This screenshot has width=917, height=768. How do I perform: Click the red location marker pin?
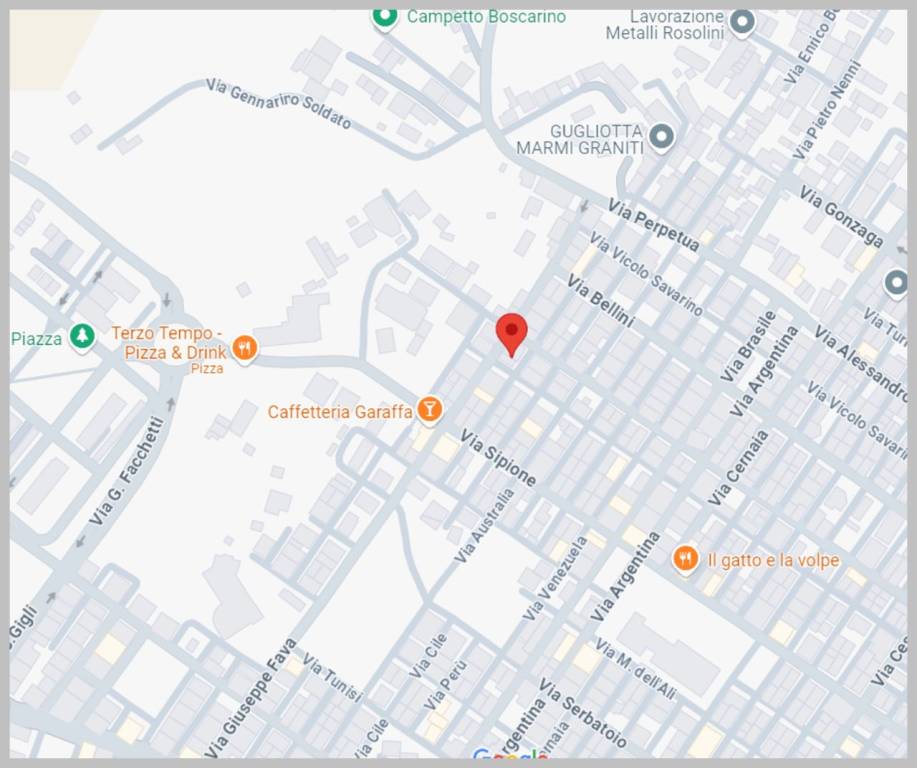[x=511, y=332]
